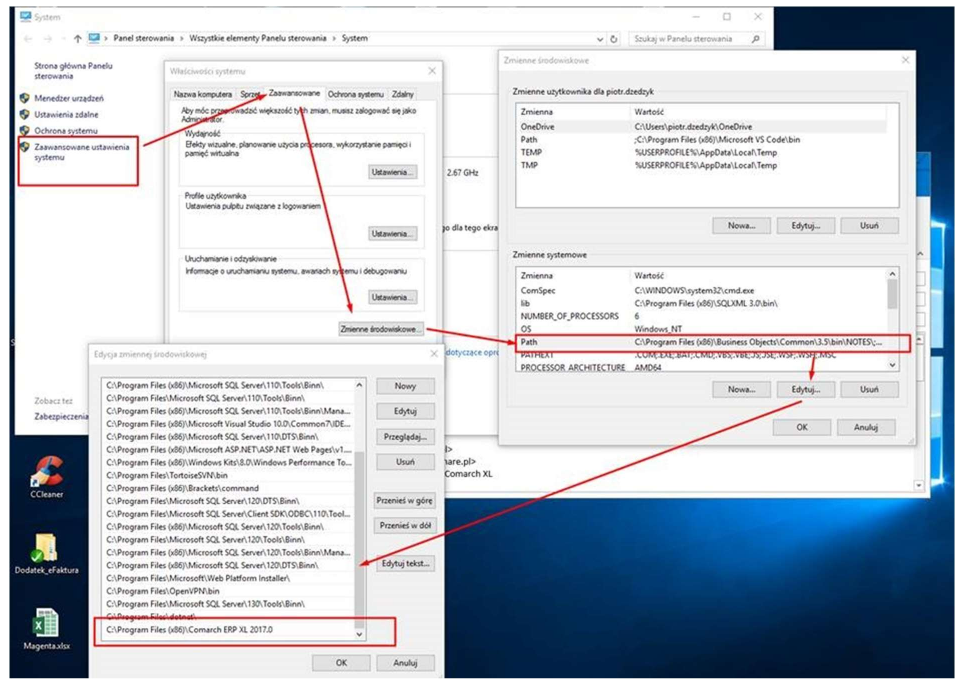Click 'Edytuj' in the path edit dialog

pyautogui.click(x=405, y=411)
